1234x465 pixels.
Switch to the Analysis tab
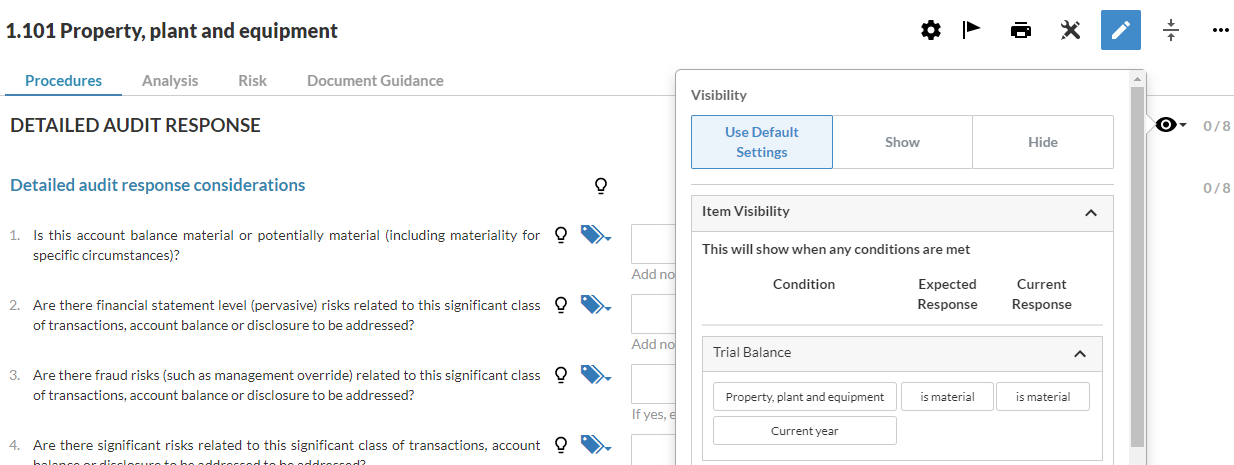[170, 81]
